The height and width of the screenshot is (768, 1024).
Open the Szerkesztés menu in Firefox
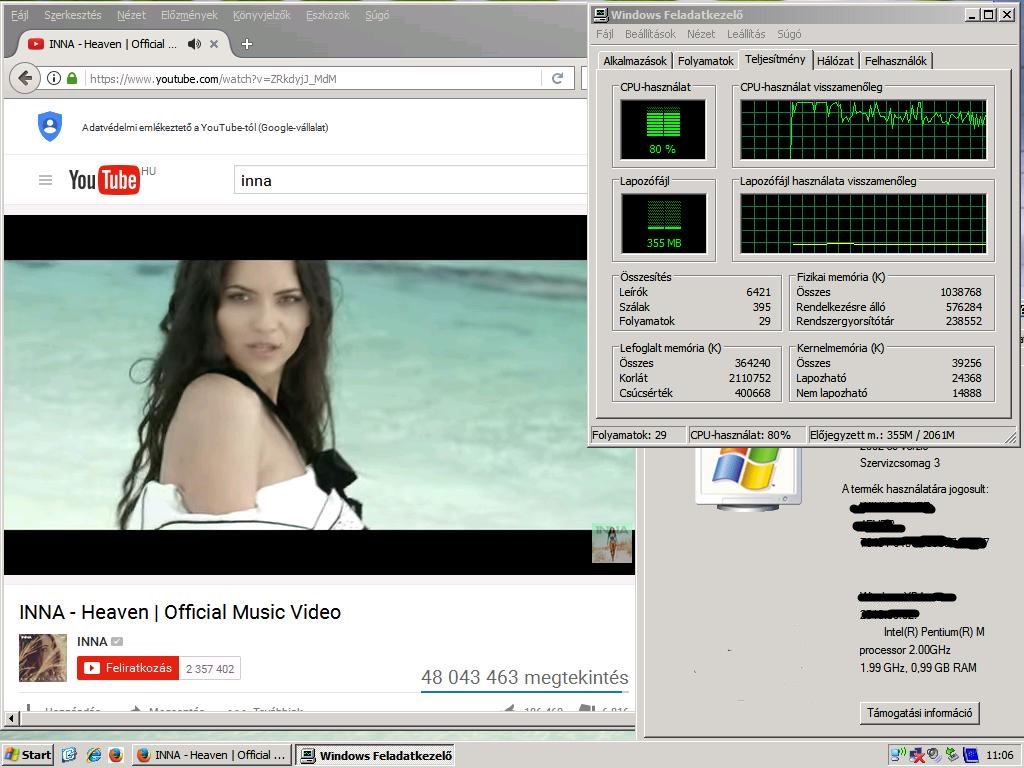[x=72, y=14]
